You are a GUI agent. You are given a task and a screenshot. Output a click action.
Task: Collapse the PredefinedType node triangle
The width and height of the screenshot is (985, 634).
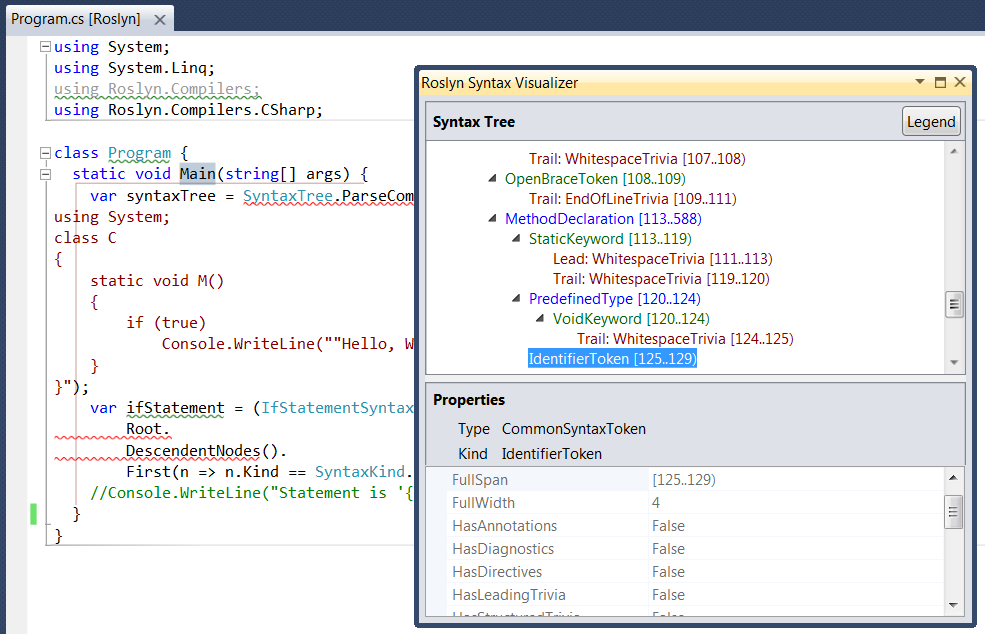pyautogui.click(x=516, y=298)
